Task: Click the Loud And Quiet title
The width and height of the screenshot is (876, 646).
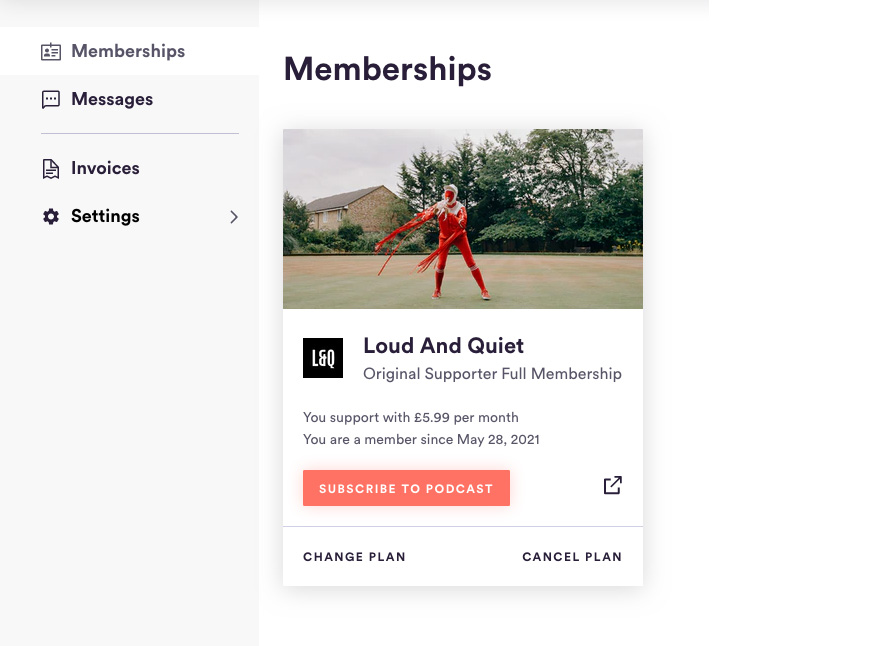Action: [444, 345]
